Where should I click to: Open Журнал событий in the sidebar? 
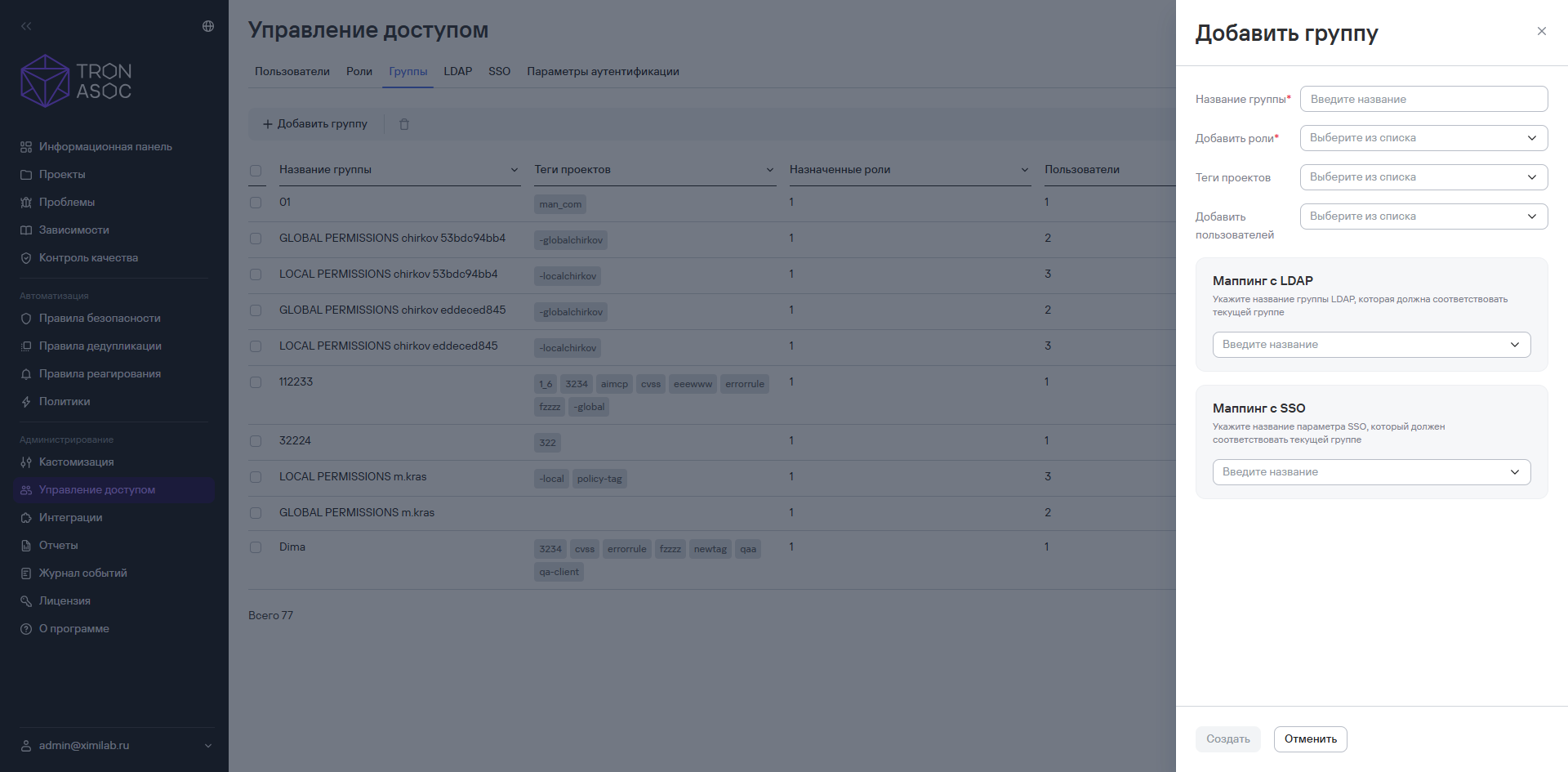pos(82,573)
